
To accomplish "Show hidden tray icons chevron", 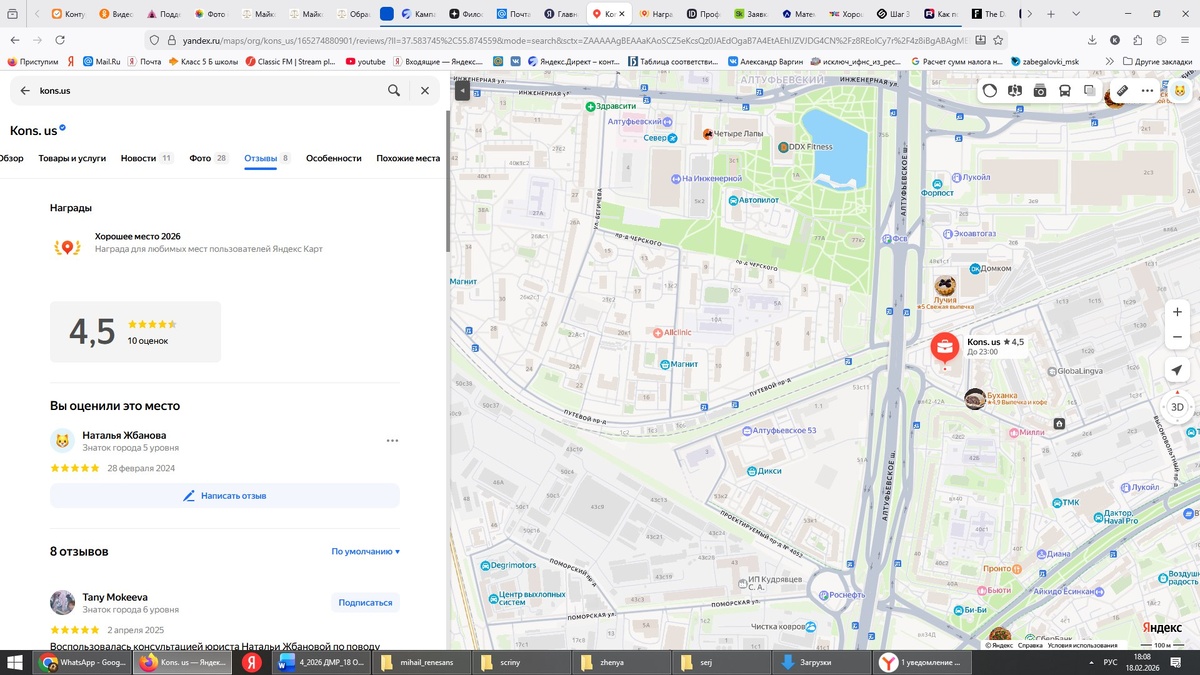I will point(1091,662).
